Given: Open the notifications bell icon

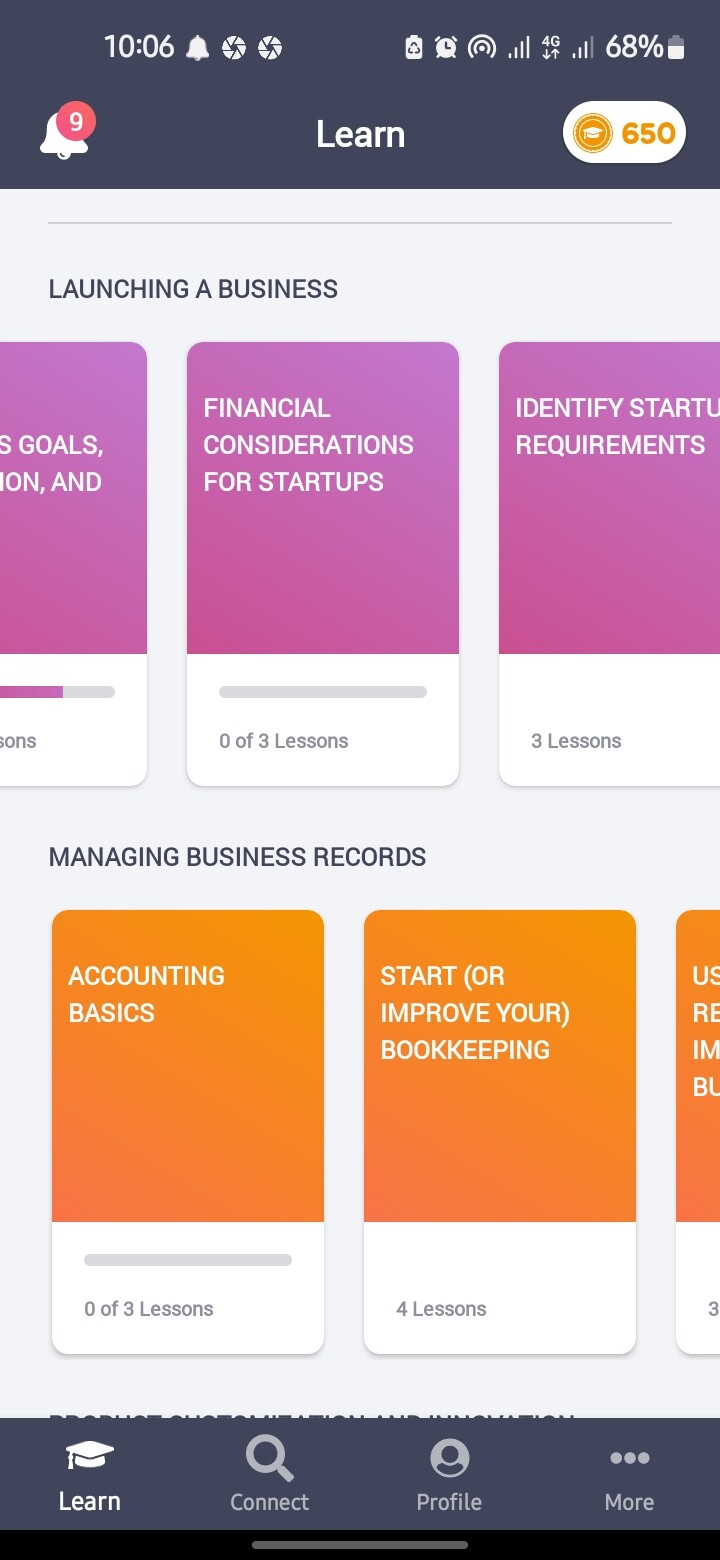Looking at the screenshot, I should [64, 136].
